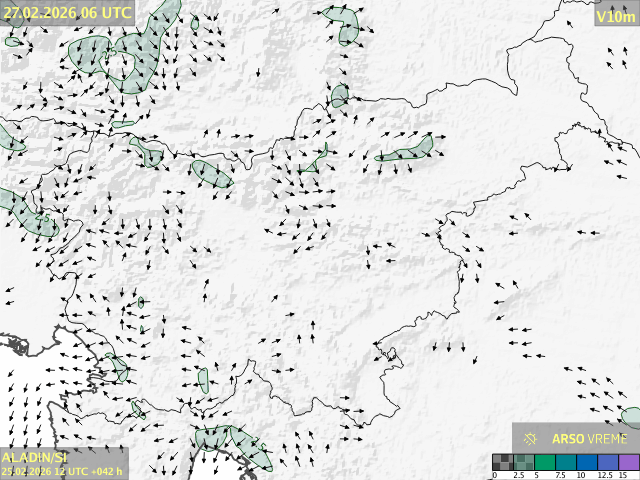Click the model run time +042 h label
The image size is (640, 480).
coord(62,471)
